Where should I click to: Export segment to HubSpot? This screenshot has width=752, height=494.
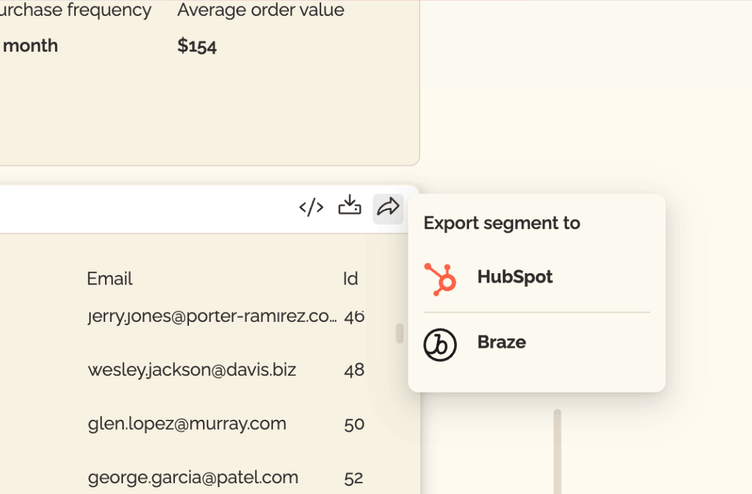click(x=537, y=278)
